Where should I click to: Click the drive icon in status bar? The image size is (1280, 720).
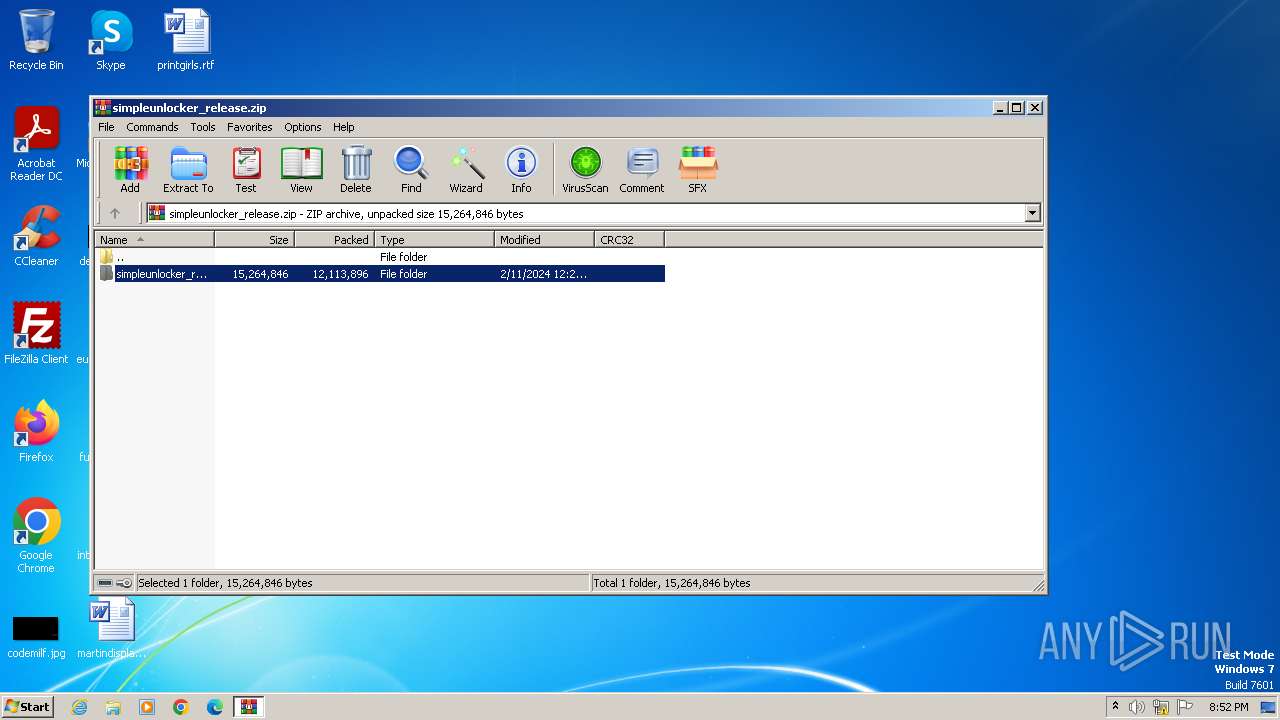[x=105, y=583]
